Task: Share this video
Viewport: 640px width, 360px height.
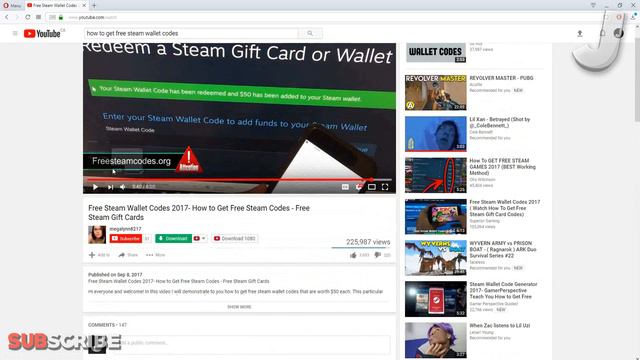Action: coord(128,255)
